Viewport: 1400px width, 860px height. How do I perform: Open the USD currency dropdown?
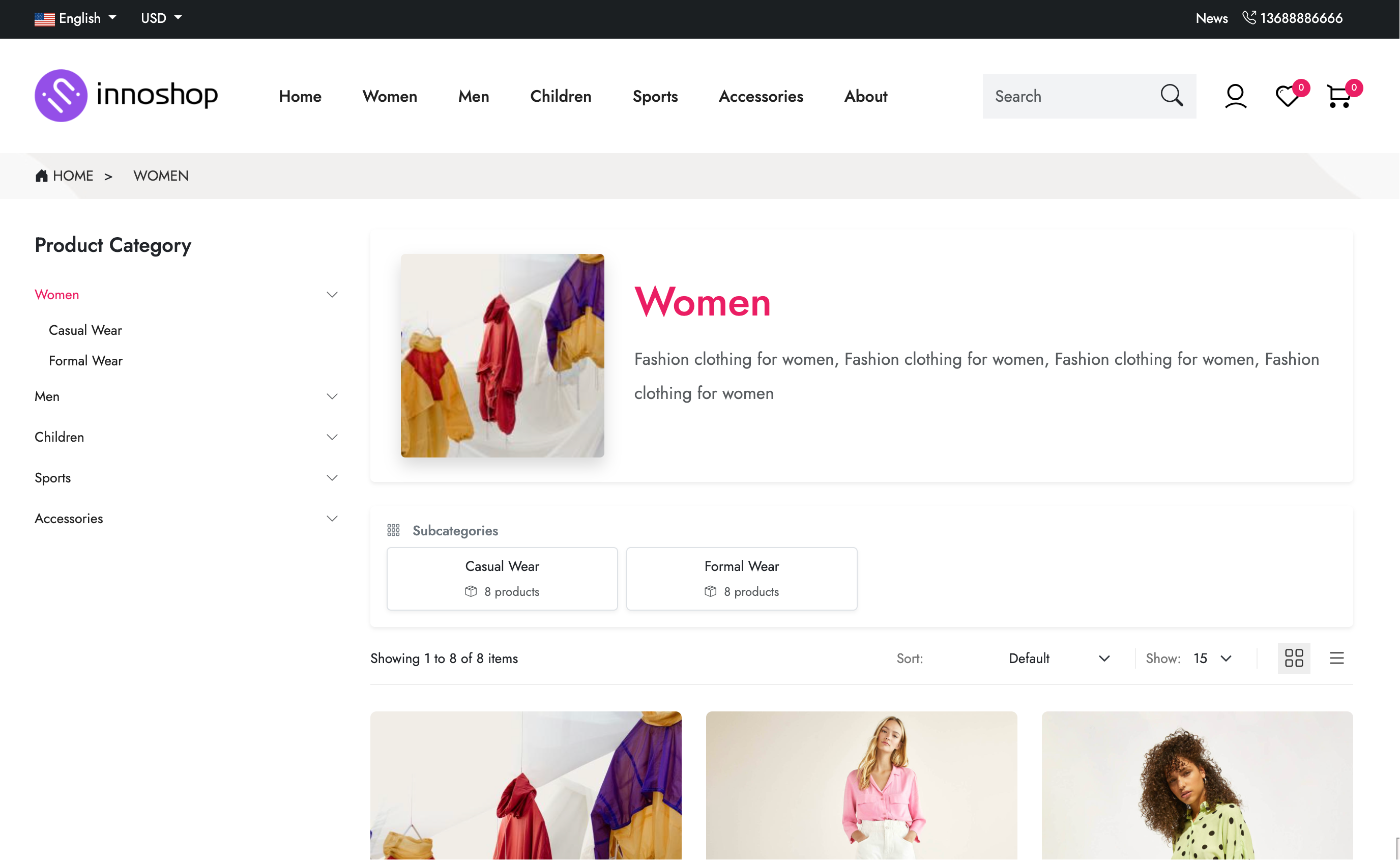coord(161,18)
